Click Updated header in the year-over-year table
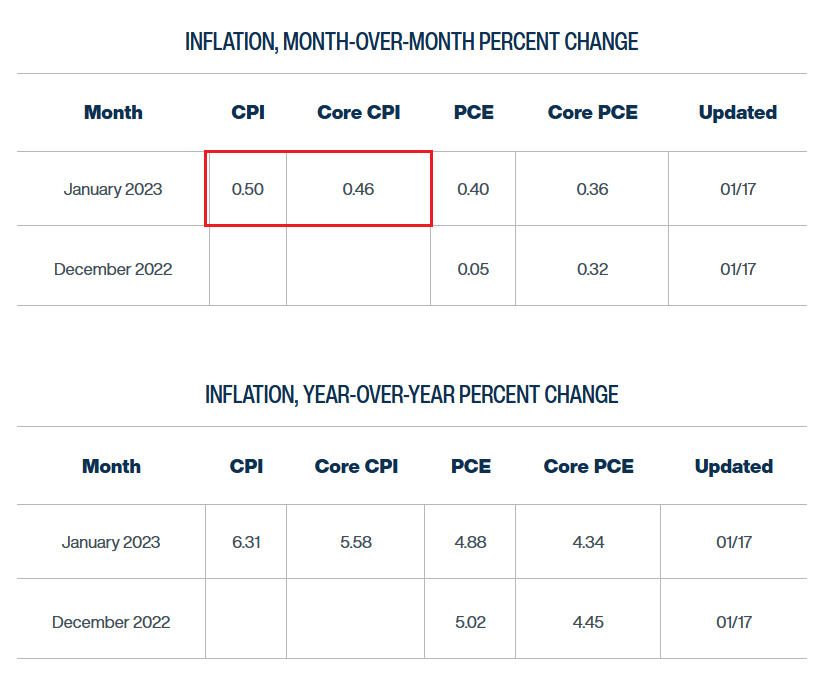The width and height of the screenshot is (825, 675). (x=733, y=466)
